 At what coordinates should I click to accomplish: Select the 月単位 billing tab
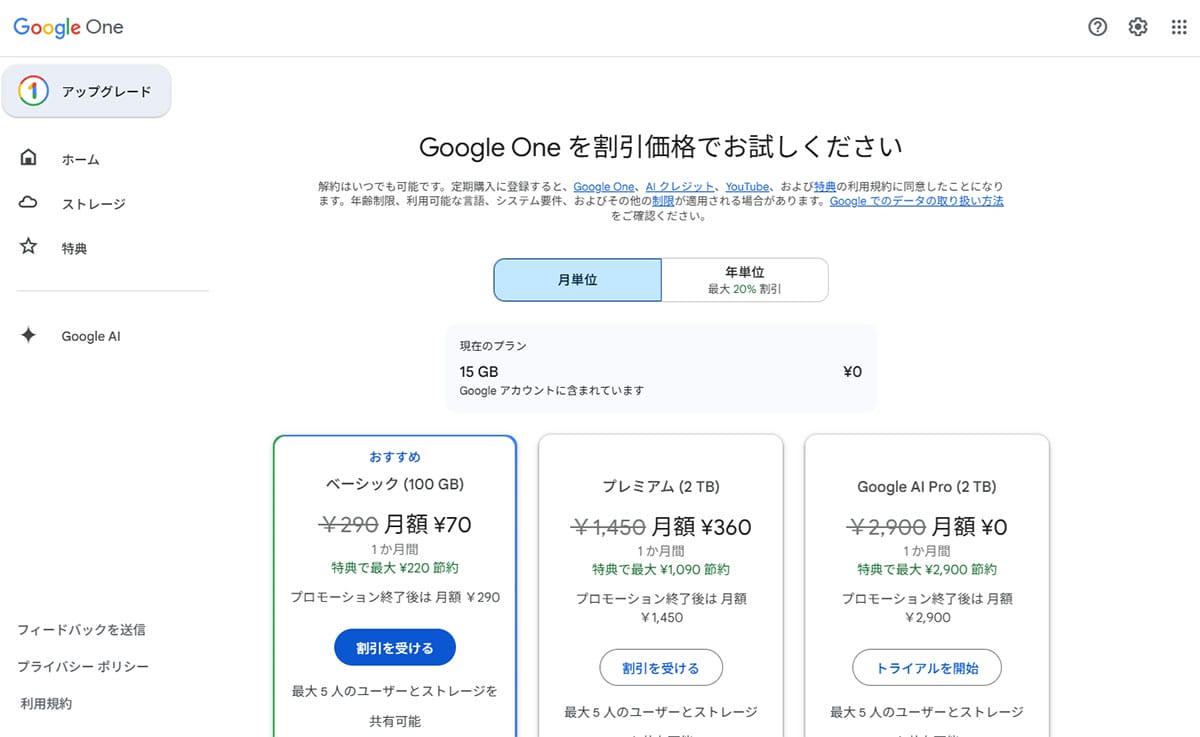click(577, 280)
